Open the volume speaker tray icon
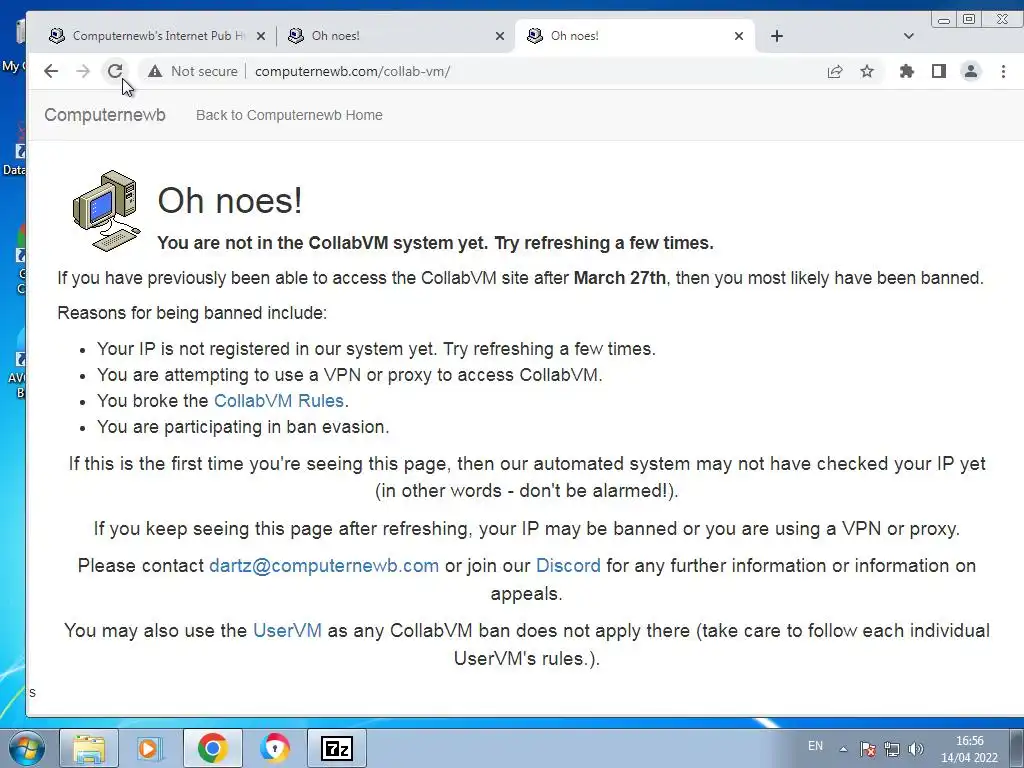 [916, 749]
